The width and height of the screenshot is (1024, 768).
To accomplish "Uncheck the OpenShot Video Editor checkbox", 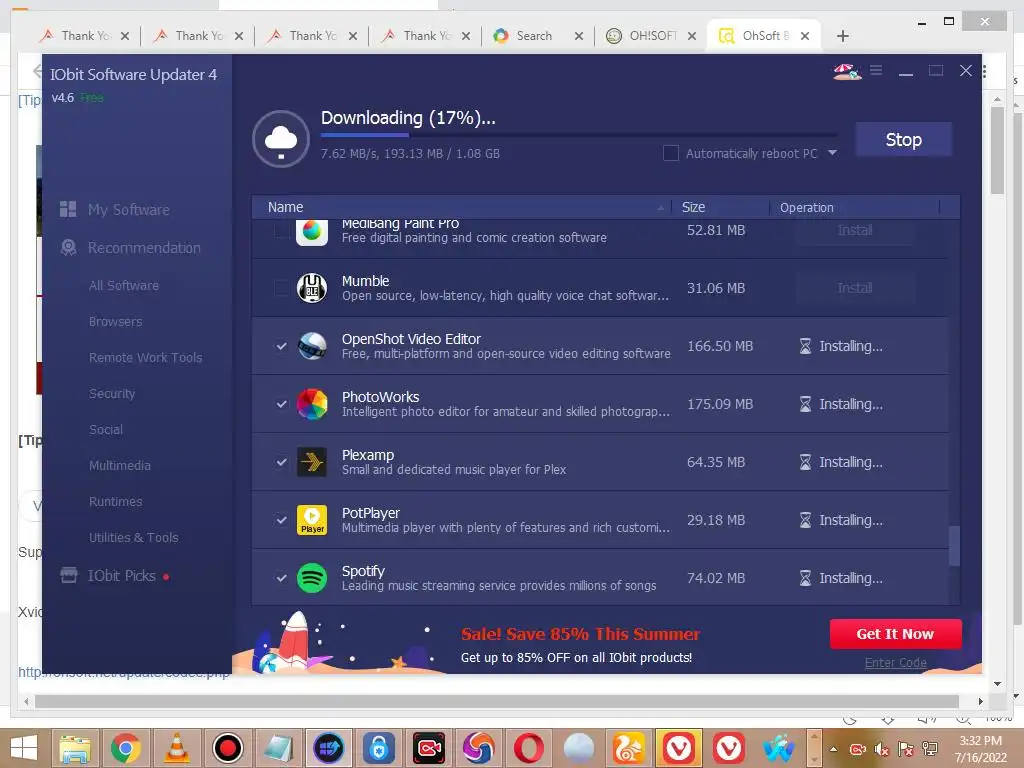I will 281,346.
